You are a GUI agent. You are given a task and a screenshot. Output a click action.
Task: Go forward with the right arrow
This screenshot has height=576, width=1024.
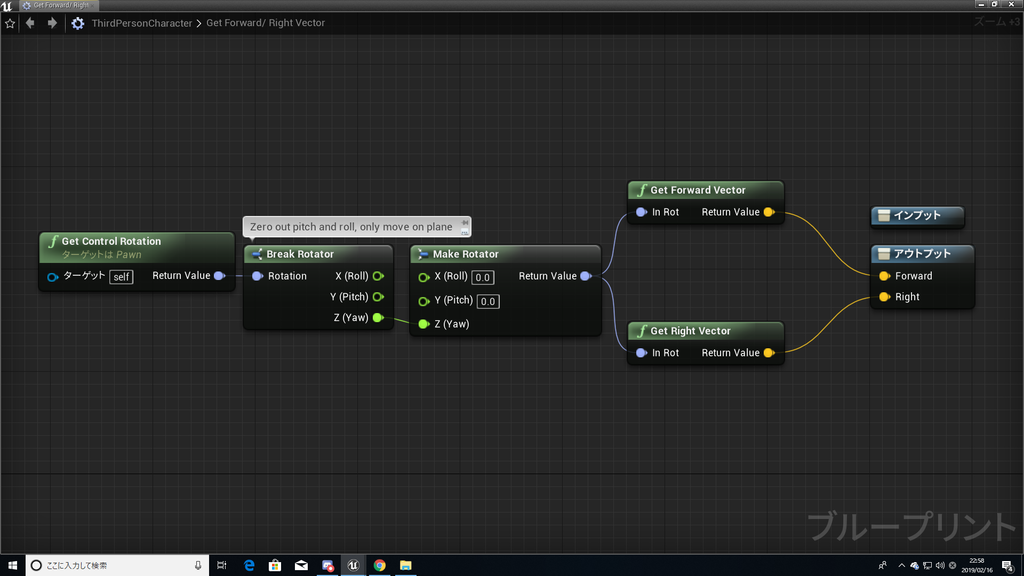click(x=52, y=23)
